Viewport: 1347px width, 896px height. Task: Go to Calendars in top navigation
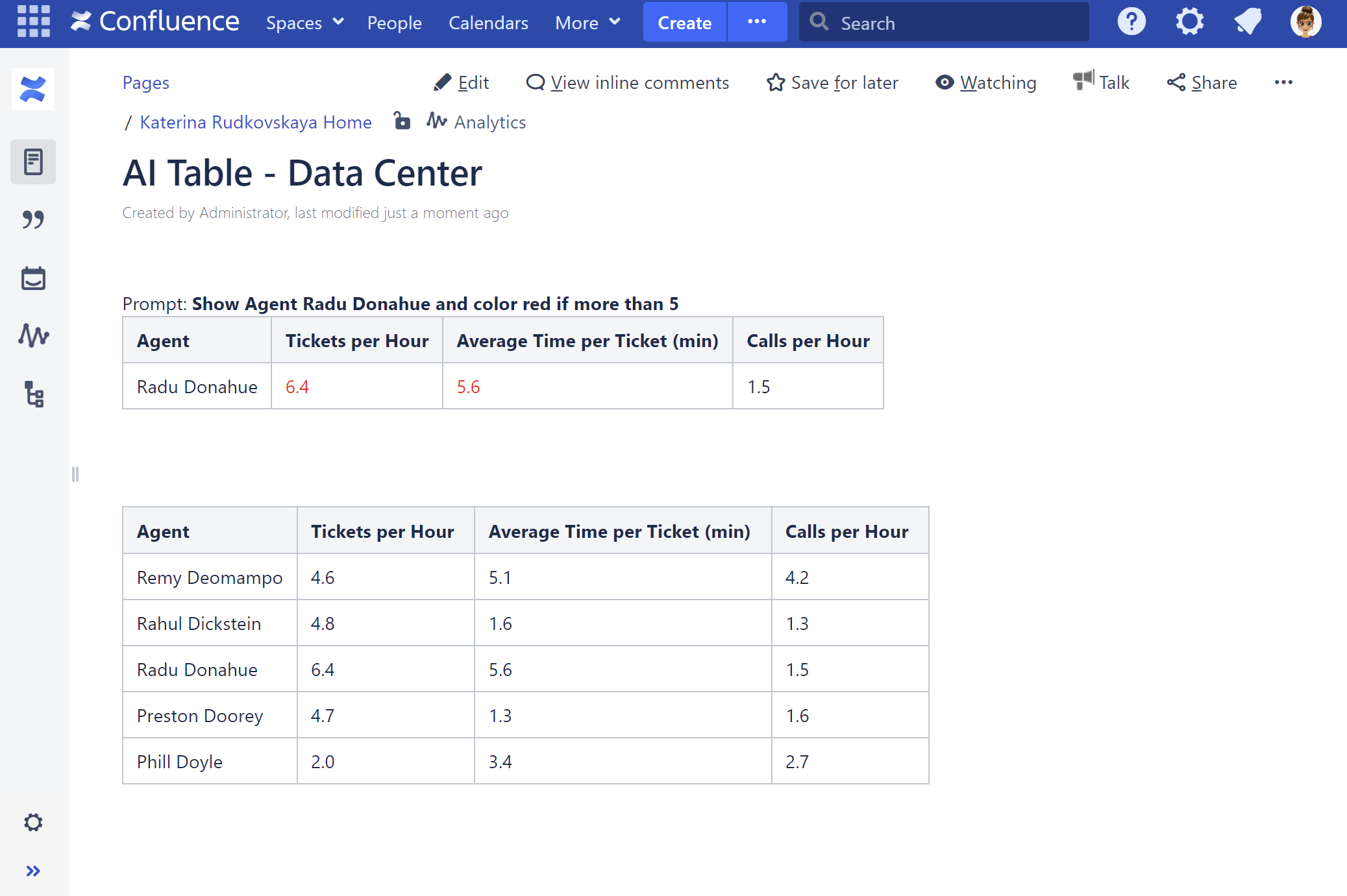488,23
